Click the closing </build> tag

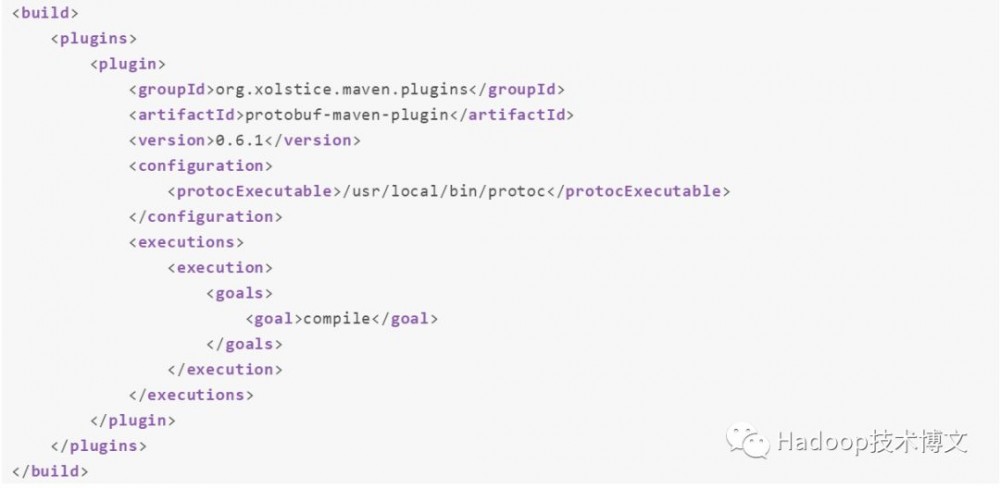point(50,470)
